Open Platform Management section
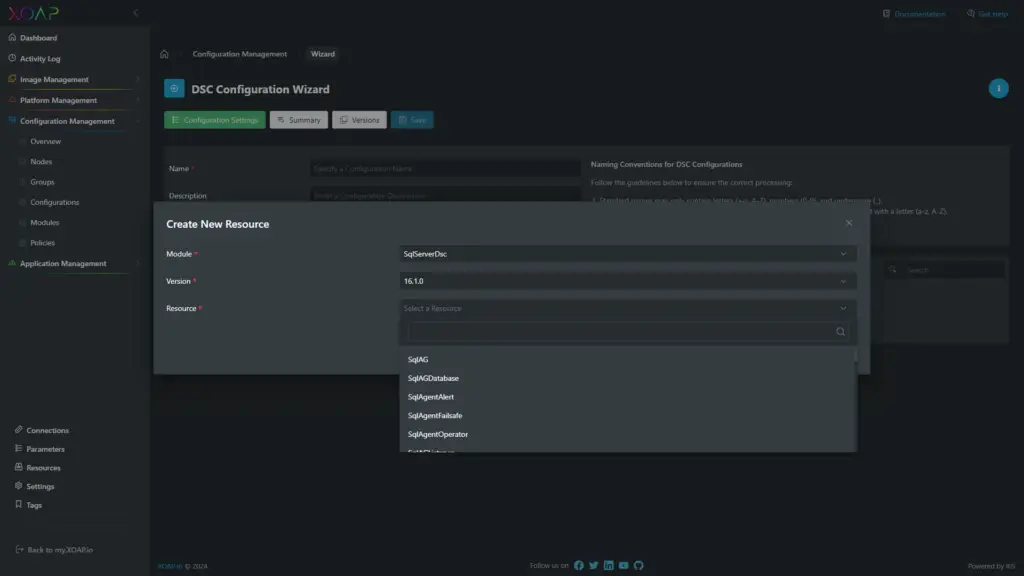 (58, 101)
